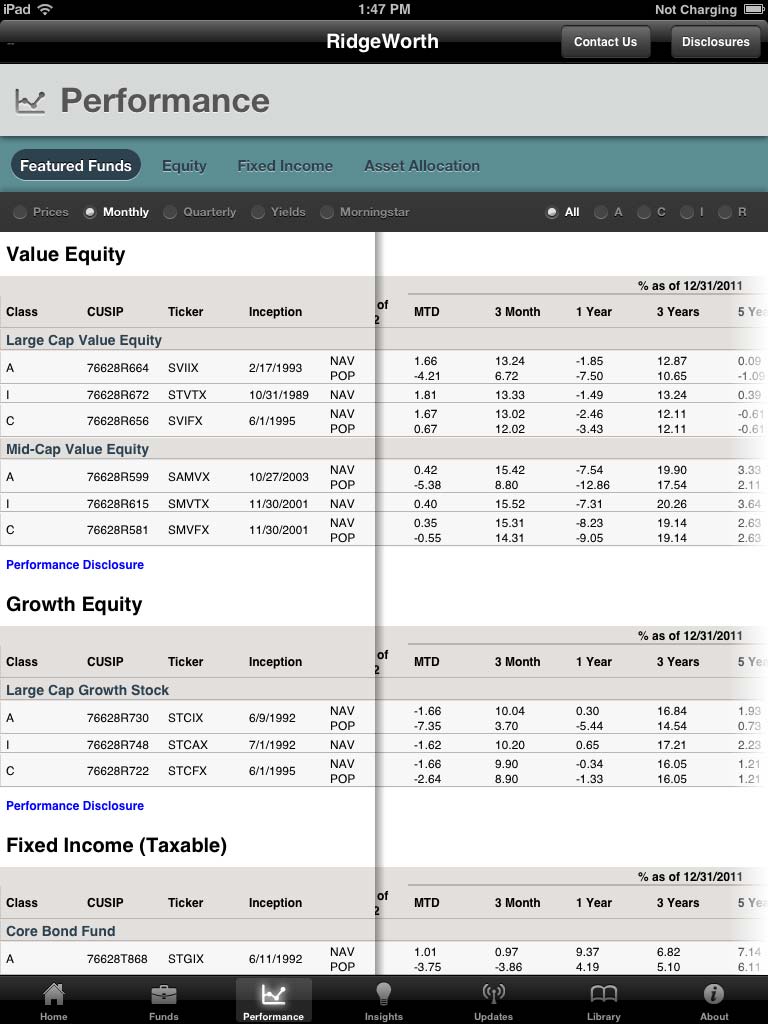
Task: Switch to the Fixed Income tab
Action: tap(285, 166)
